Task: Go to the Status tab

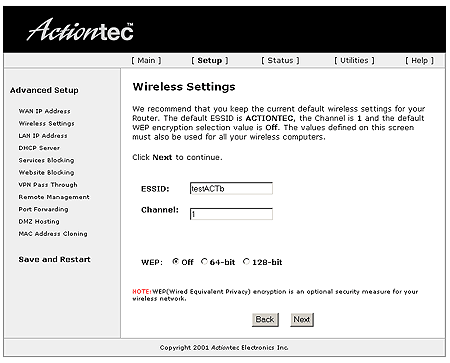Action: click(280, 60)
